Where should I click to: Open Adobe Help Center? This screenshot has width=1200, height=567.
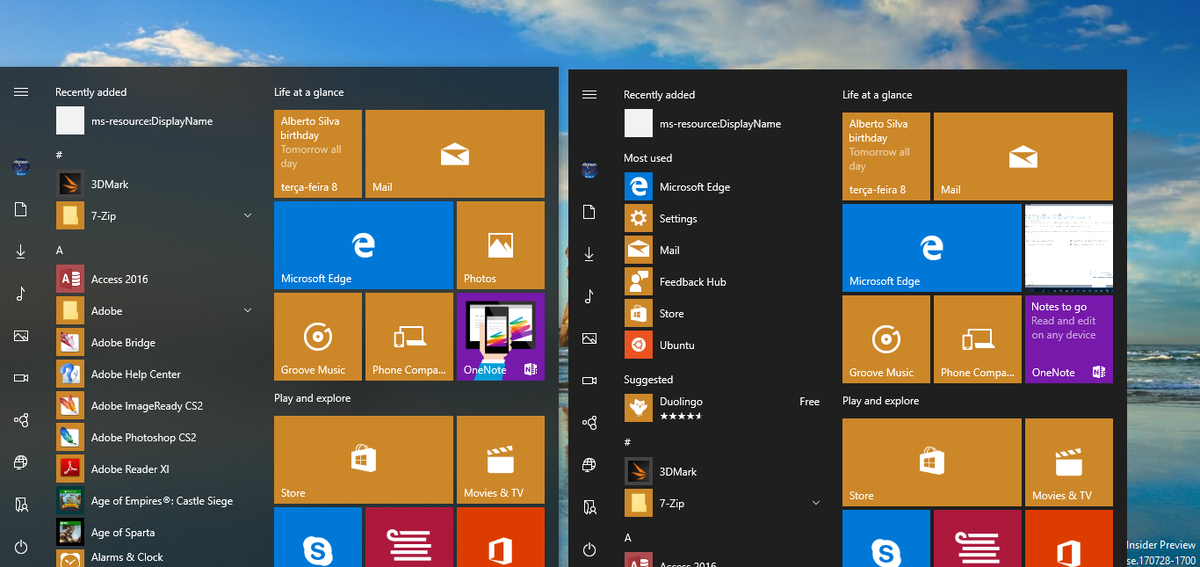155,374
